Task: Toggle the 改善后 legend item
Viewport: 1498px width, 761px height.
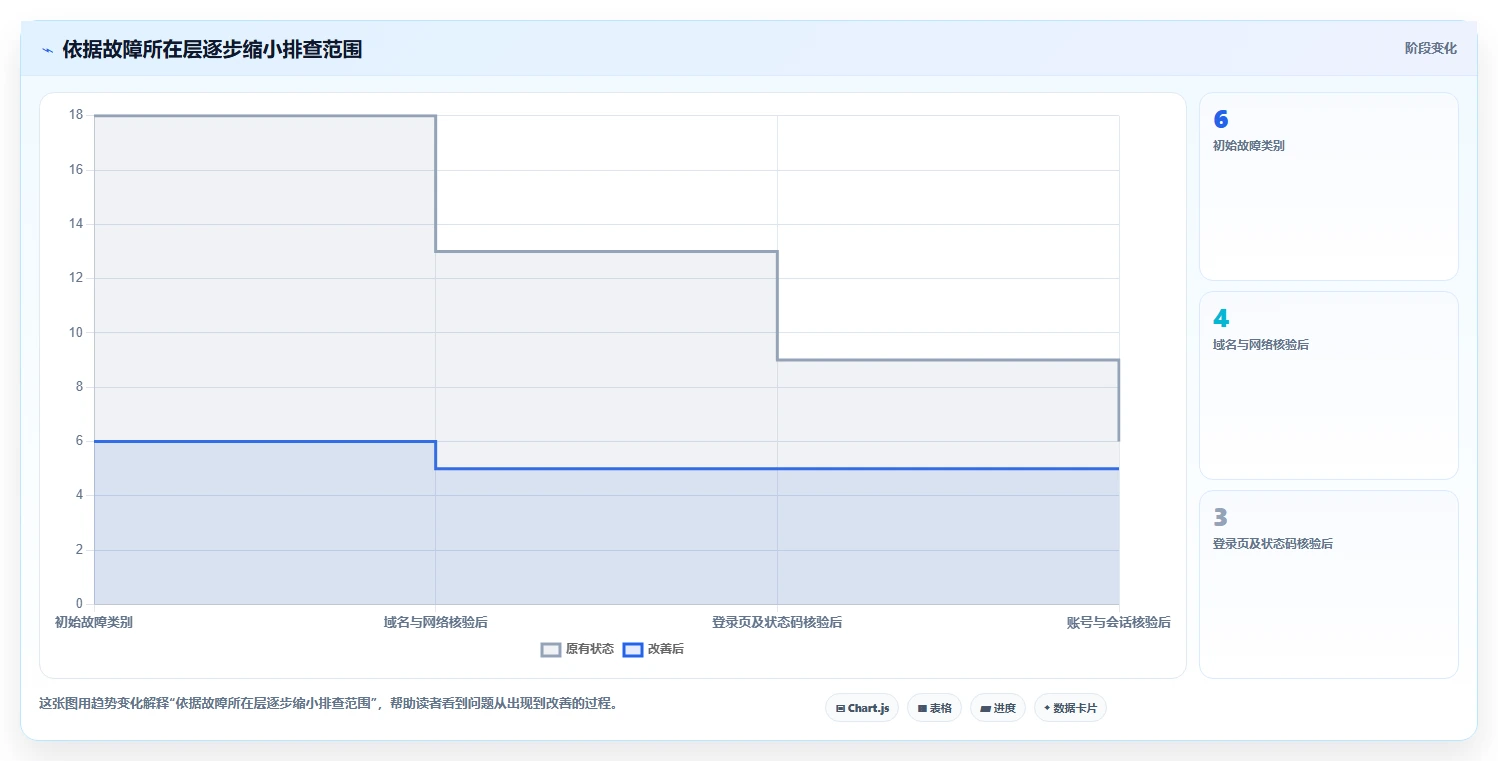Action: point(653,649)
